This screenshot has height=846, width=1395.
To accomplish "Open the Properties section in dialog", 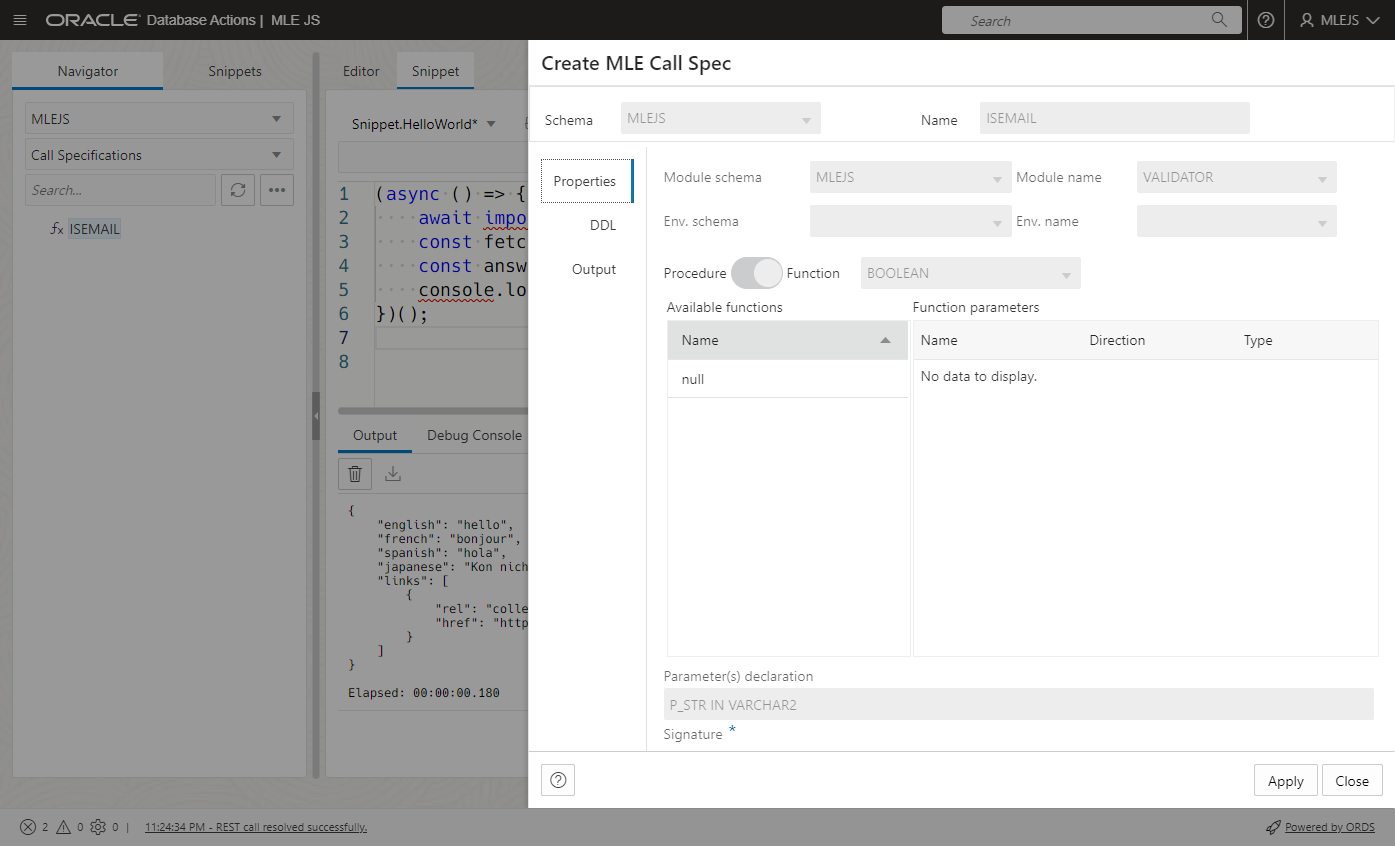I will (x=585, y=181).
